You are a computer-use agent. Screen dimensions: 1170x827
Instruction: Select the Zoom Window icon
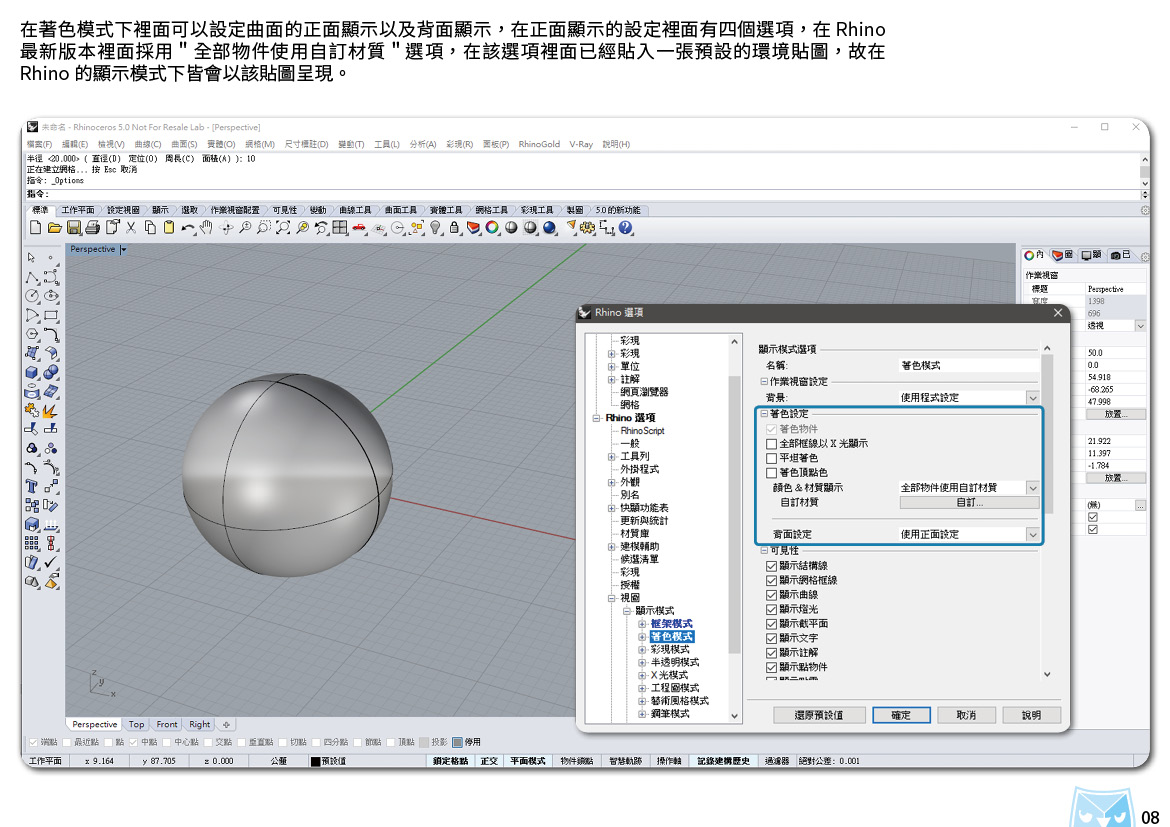coord(263,228)
